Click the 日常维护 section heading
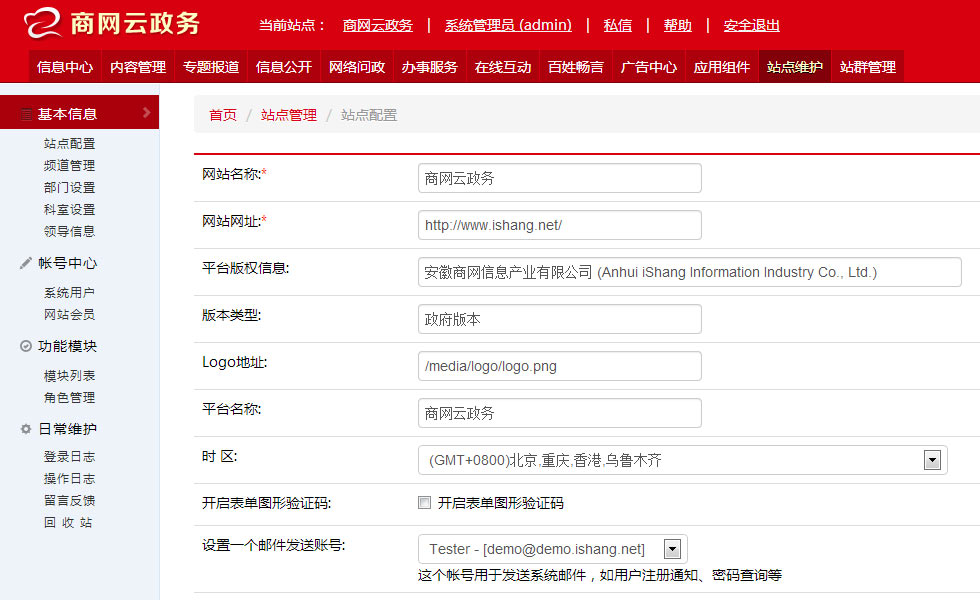This screenshot has width=980, height=600. point(68,429)
